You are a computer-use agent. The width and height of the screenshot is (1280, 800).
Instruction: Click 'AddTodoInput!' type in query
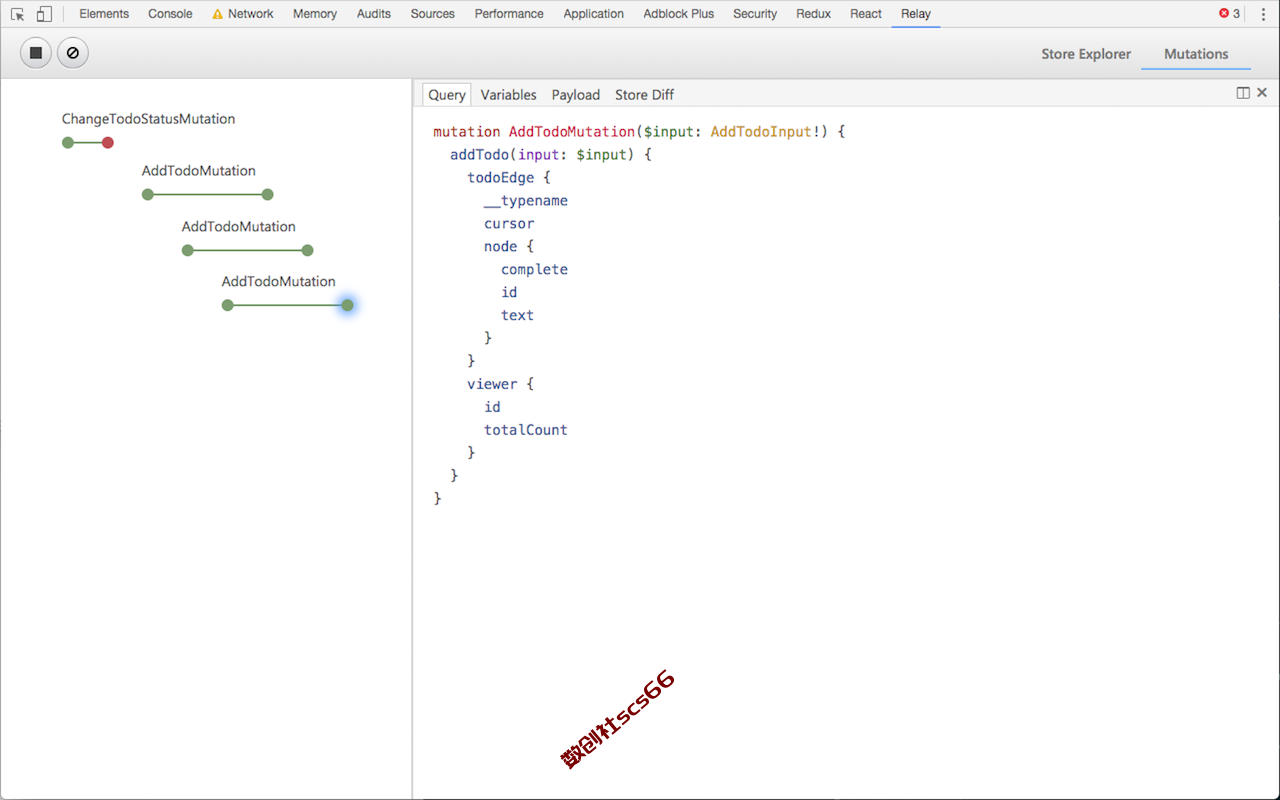pos(765,132)
